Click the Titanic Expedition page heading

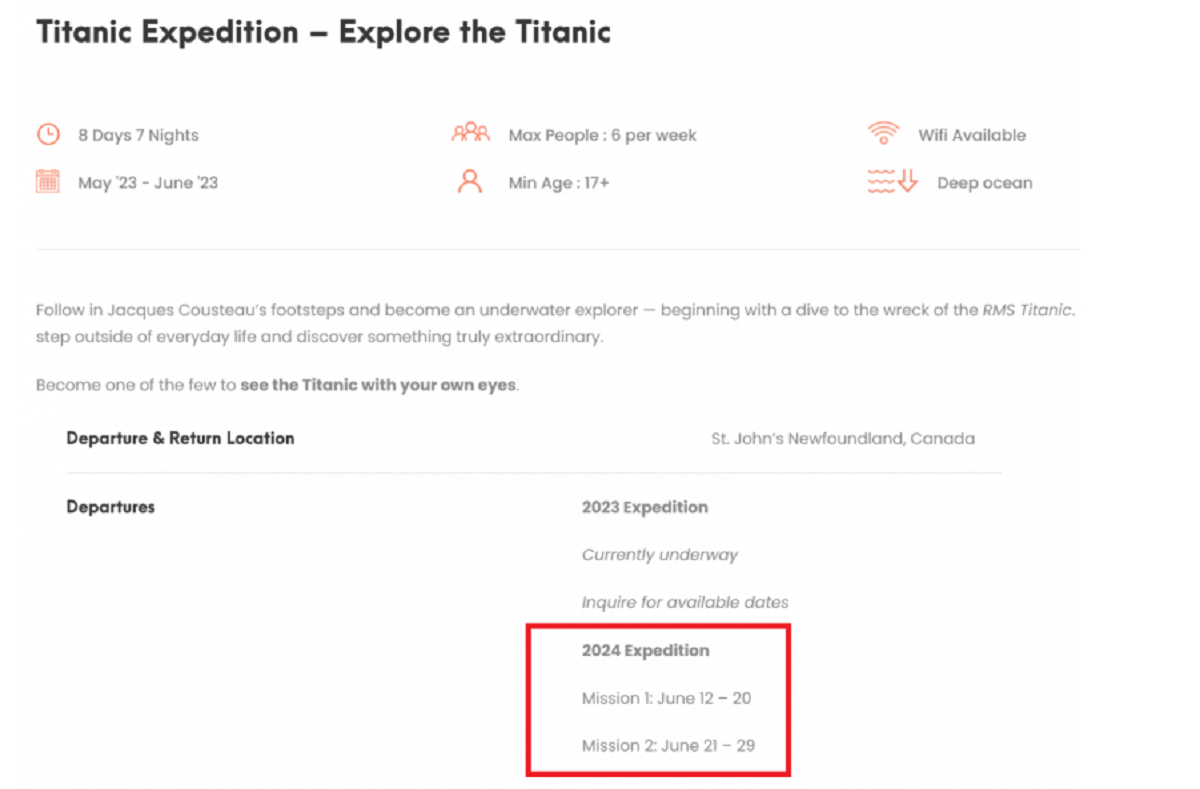click(x=323, y=32)
